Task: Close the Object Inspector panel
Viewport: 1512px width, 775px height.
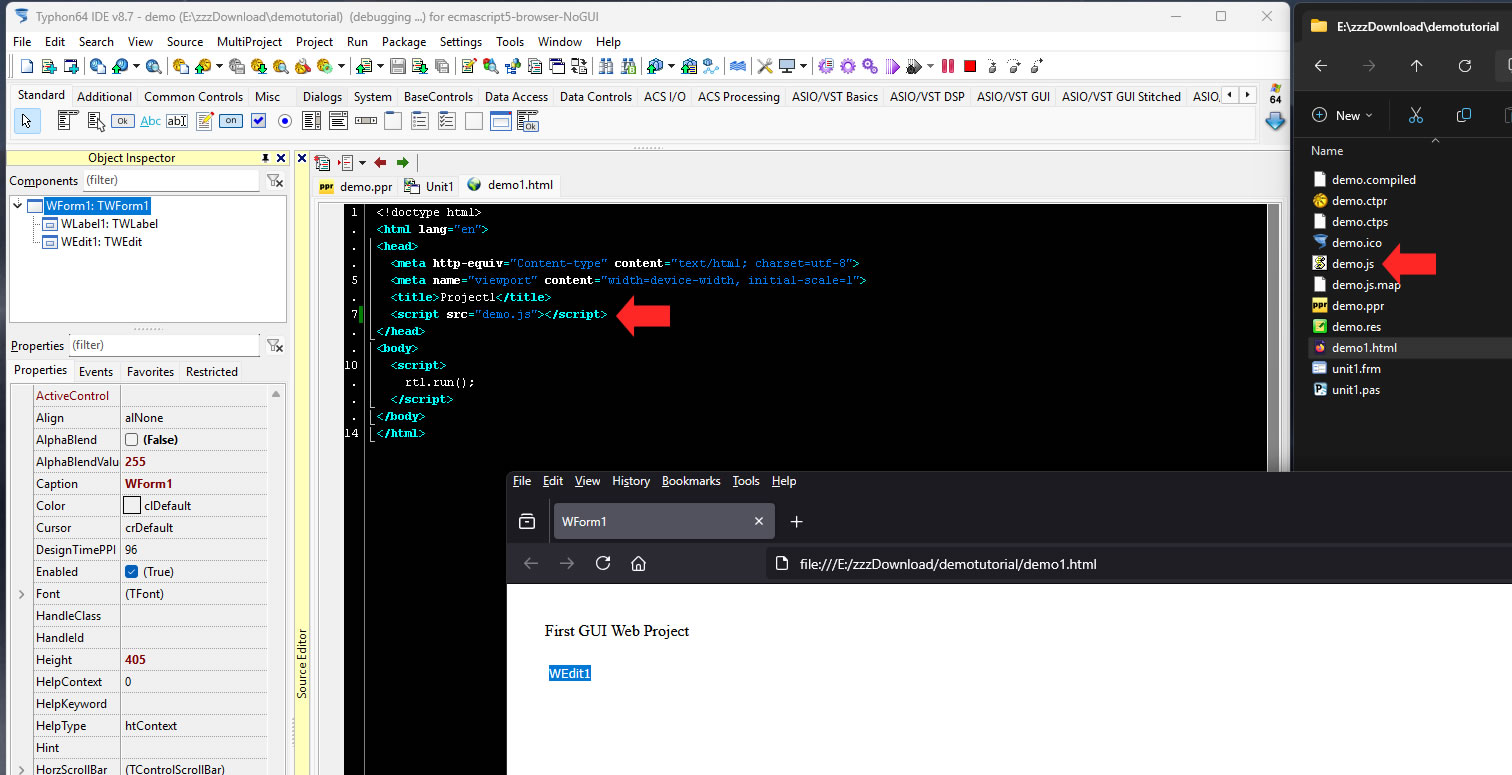Action: point(281,158)
